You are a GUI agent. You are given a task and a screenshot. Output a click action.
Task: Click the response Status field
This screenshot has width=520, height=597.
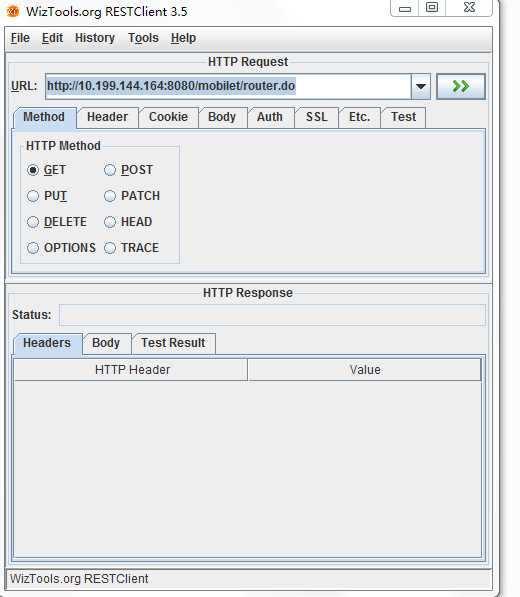tap(272, 315)
